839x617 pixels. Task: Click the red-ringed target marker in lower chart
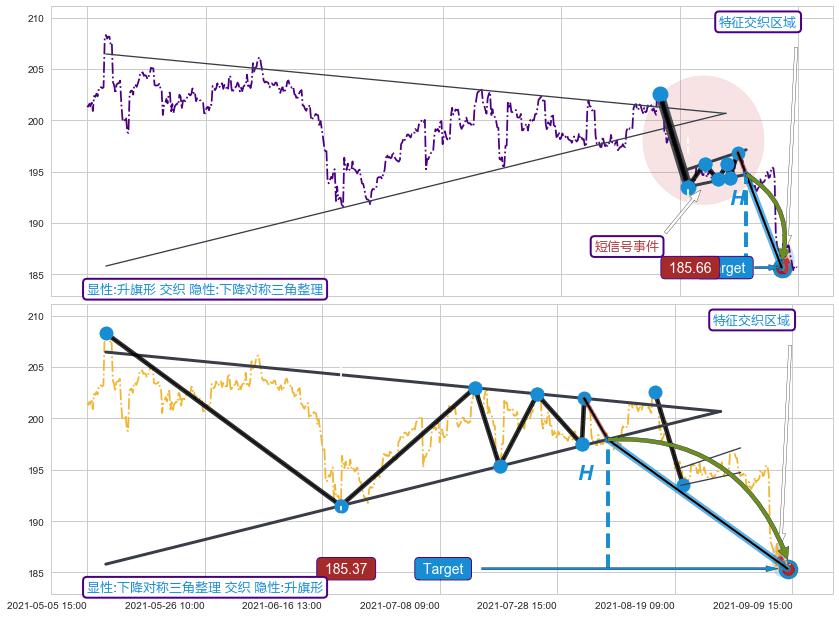[787, 569]
